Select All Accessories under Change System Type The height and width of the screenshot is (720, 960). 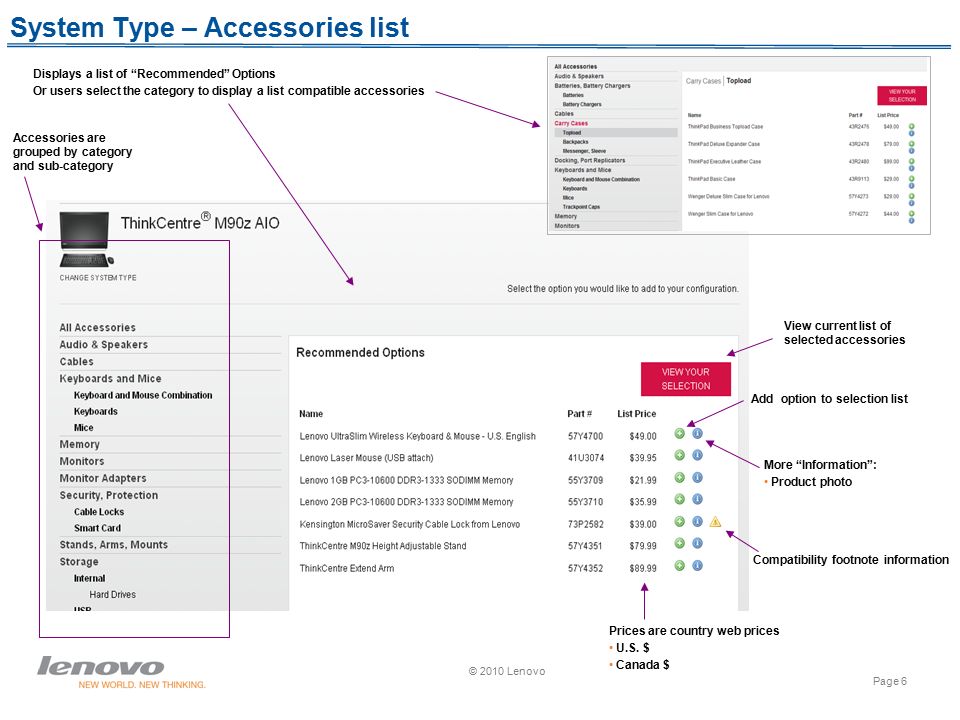[x=98, y=328]
